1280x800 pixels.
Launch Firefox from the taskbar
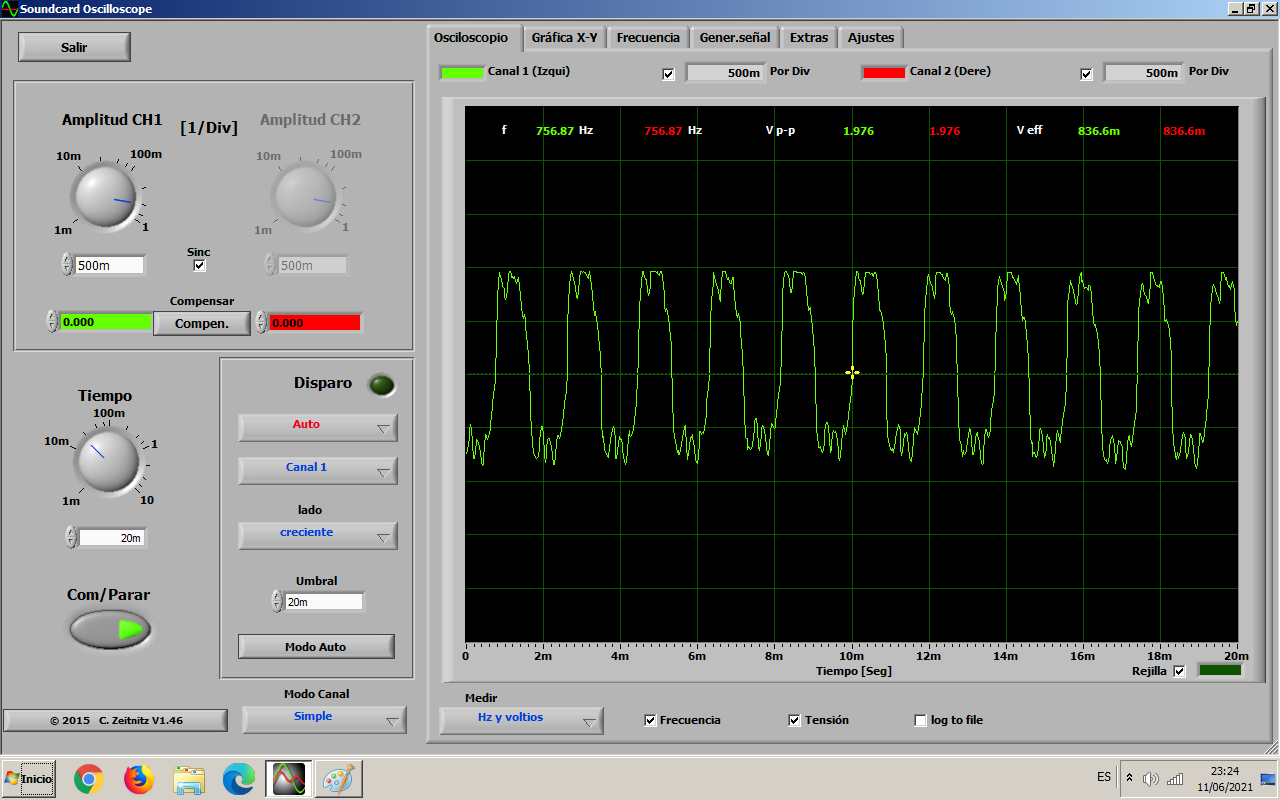pyautogui.click(x=139, y=778)
